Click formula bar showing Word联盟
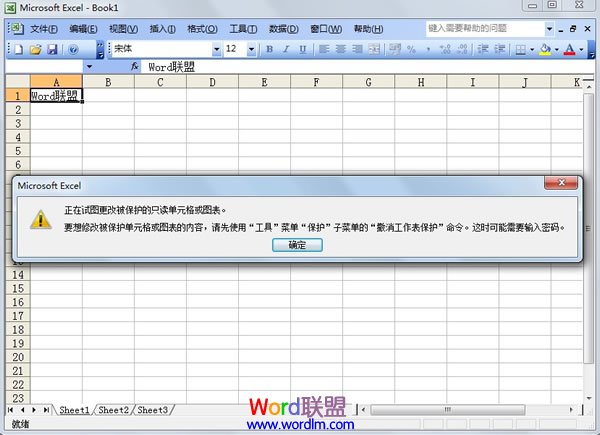Screen dimensions: 600x435 [x=367, y=67]
